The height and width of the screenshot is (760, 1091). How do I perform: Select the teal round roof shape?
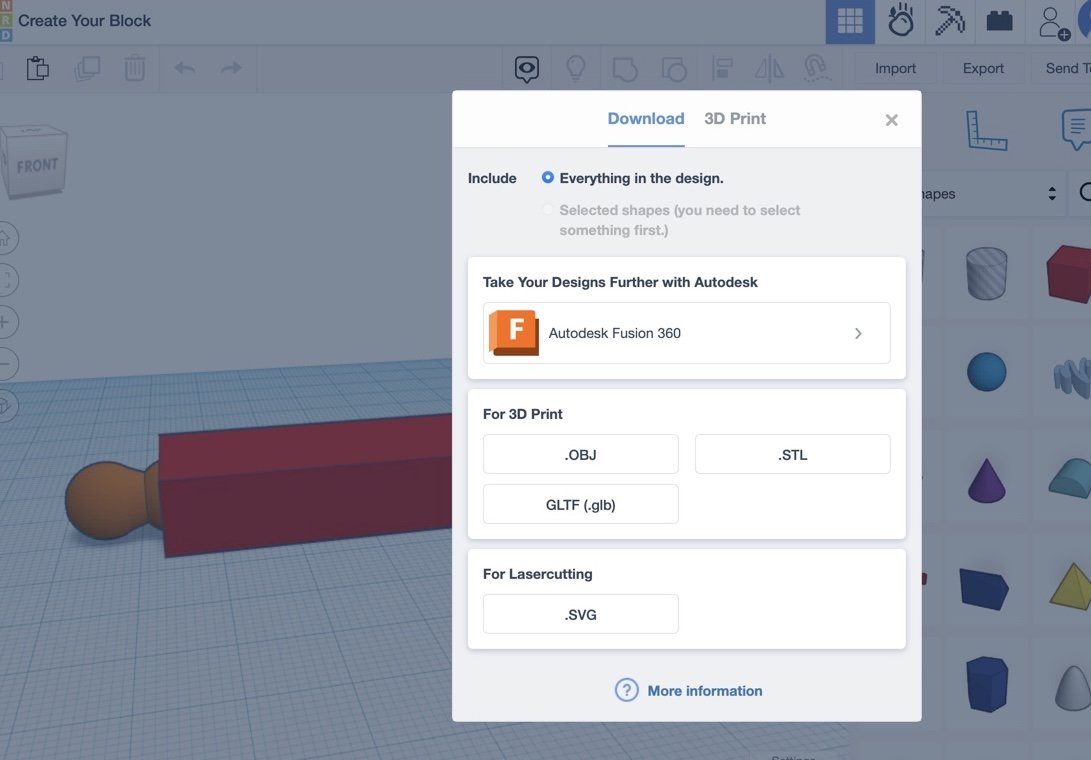(x=1071, y=478)
